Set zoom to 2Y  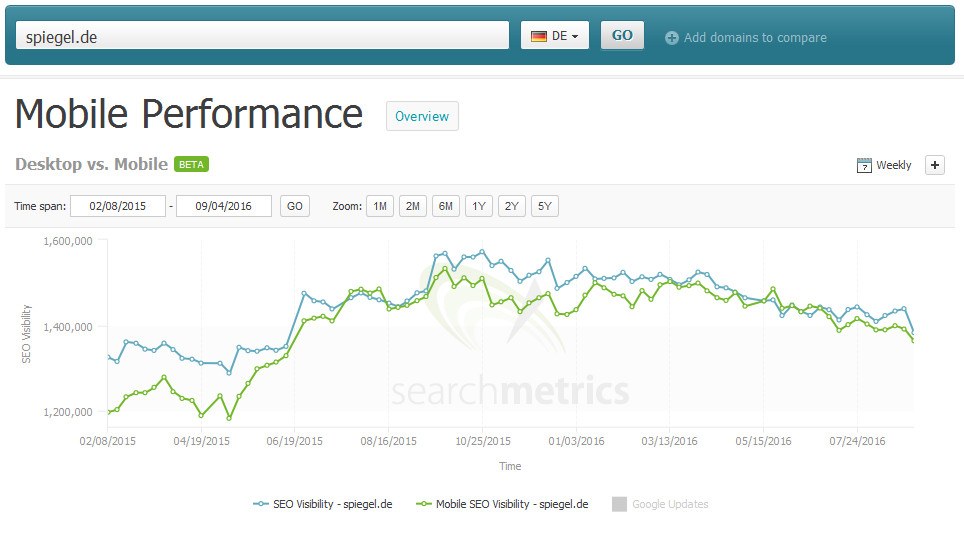click(512, 206)
